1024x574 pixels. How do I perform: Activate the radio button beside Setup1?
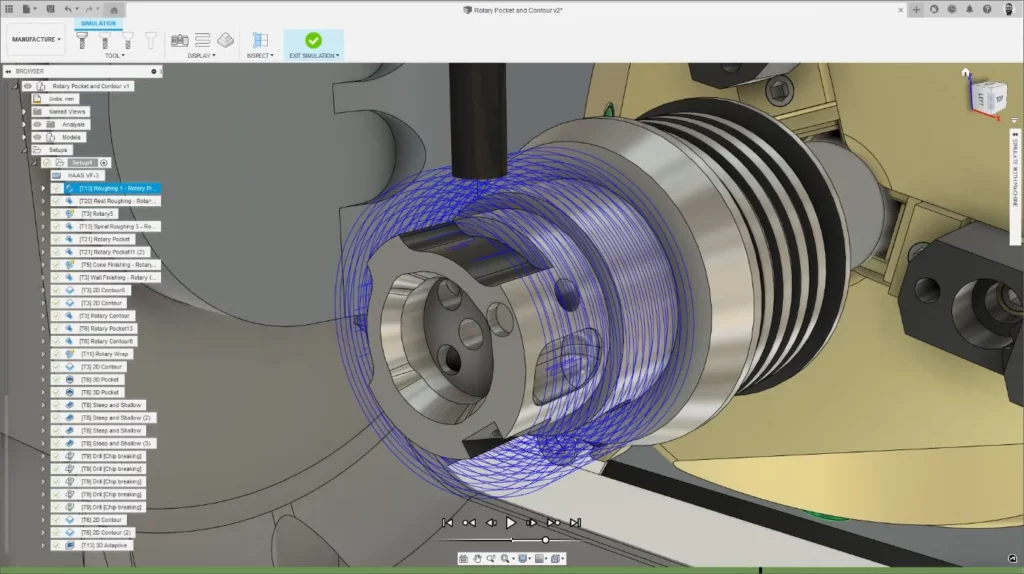(x=104, y=162)
